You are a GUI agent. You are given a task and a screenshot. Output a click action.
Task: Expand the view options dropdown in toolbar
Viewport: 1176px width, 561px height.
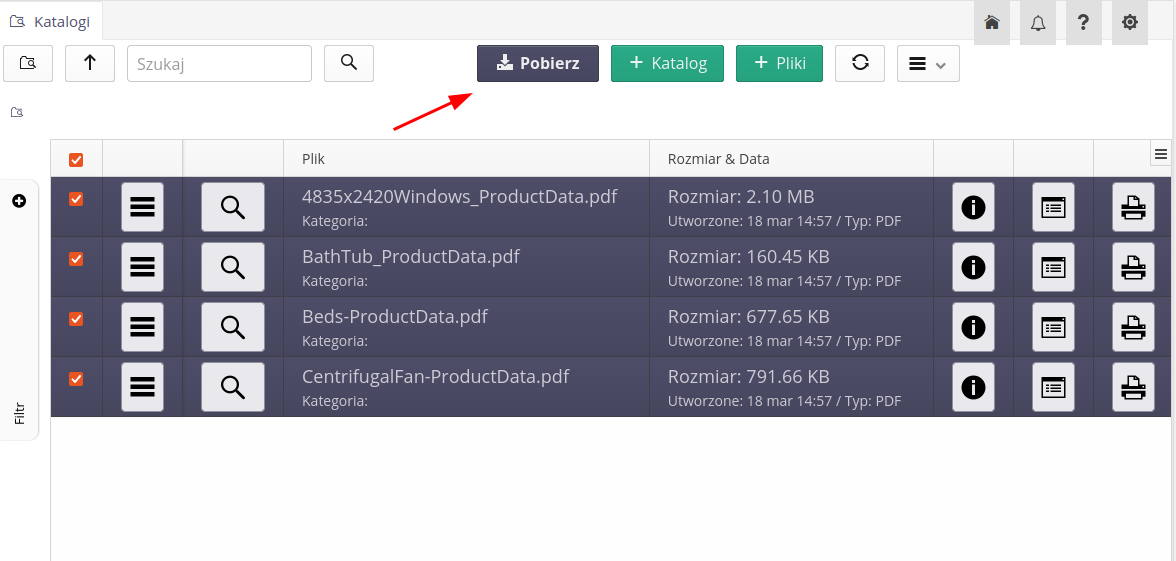tap(927, 64)
